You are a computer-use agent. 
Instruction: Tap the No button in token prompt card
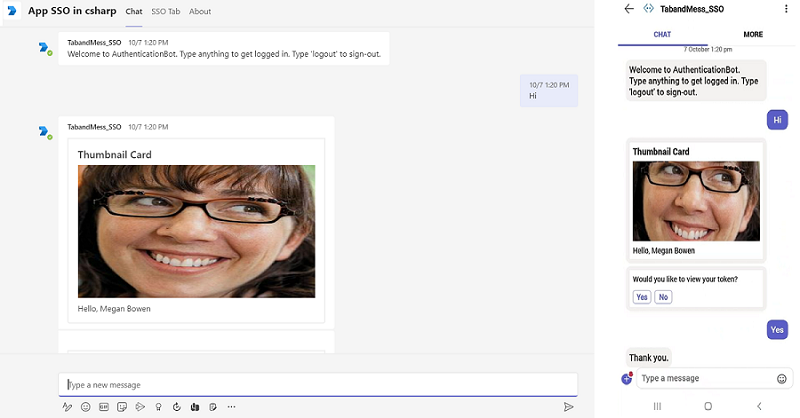click(x=663, y=297)
